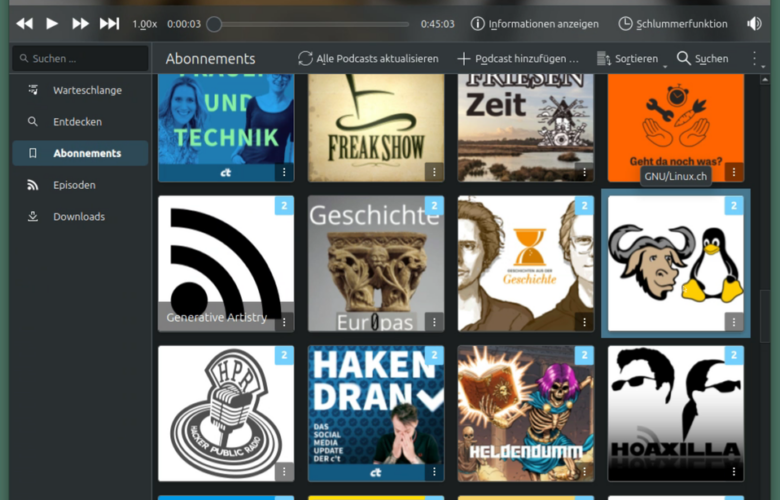Screen dimensions: 780x500
Task: Click Alle Podcasts aktualisieren
Action: [x=368, y=59]
